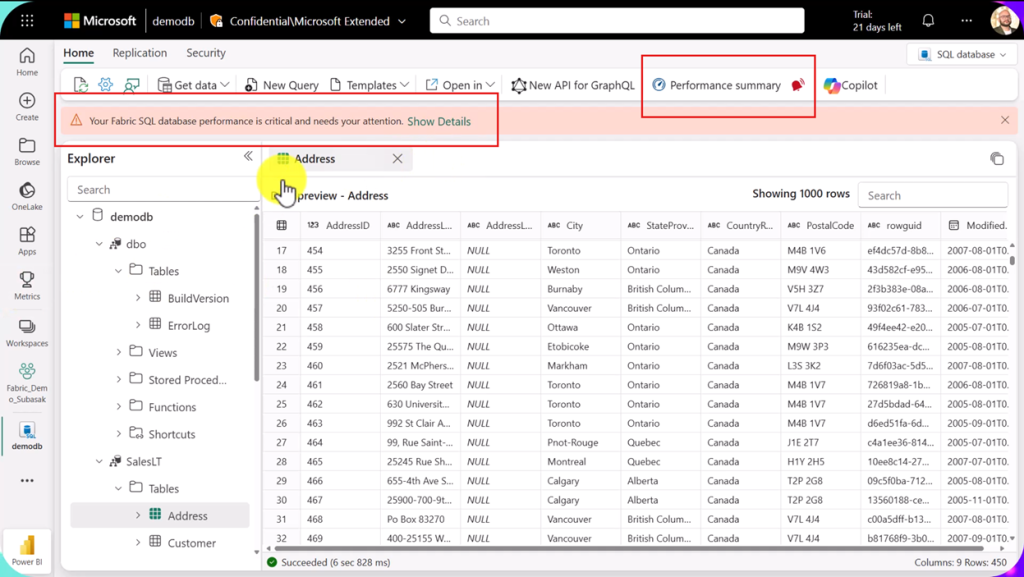Image resolution: width=1024 pixels, height=577 pixels.
Task: Switch to Home ribbon tab
Action: coord(78,53)
